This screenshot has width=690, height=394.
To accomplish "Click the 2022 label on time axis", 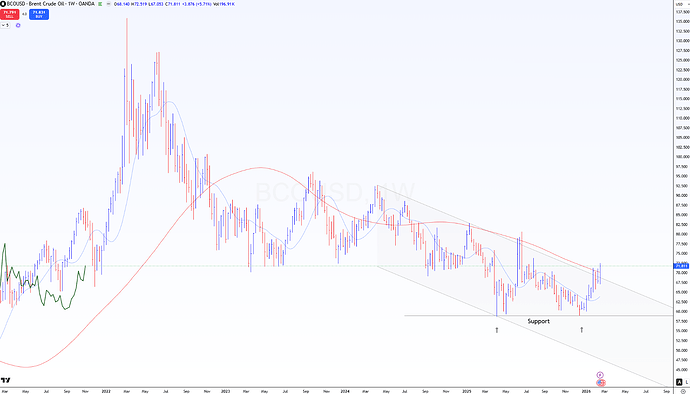I will coord(106,391).
